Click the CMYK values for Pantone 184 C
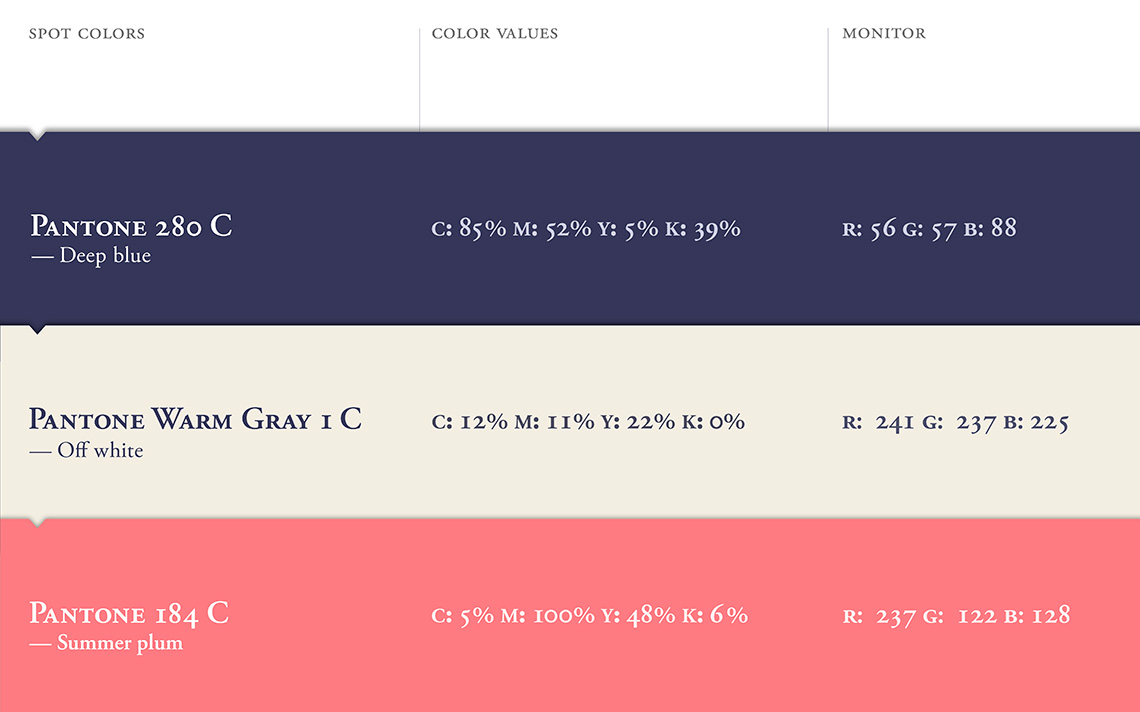The width and height of the screenshot is (1140, 712). click(589, 616)
